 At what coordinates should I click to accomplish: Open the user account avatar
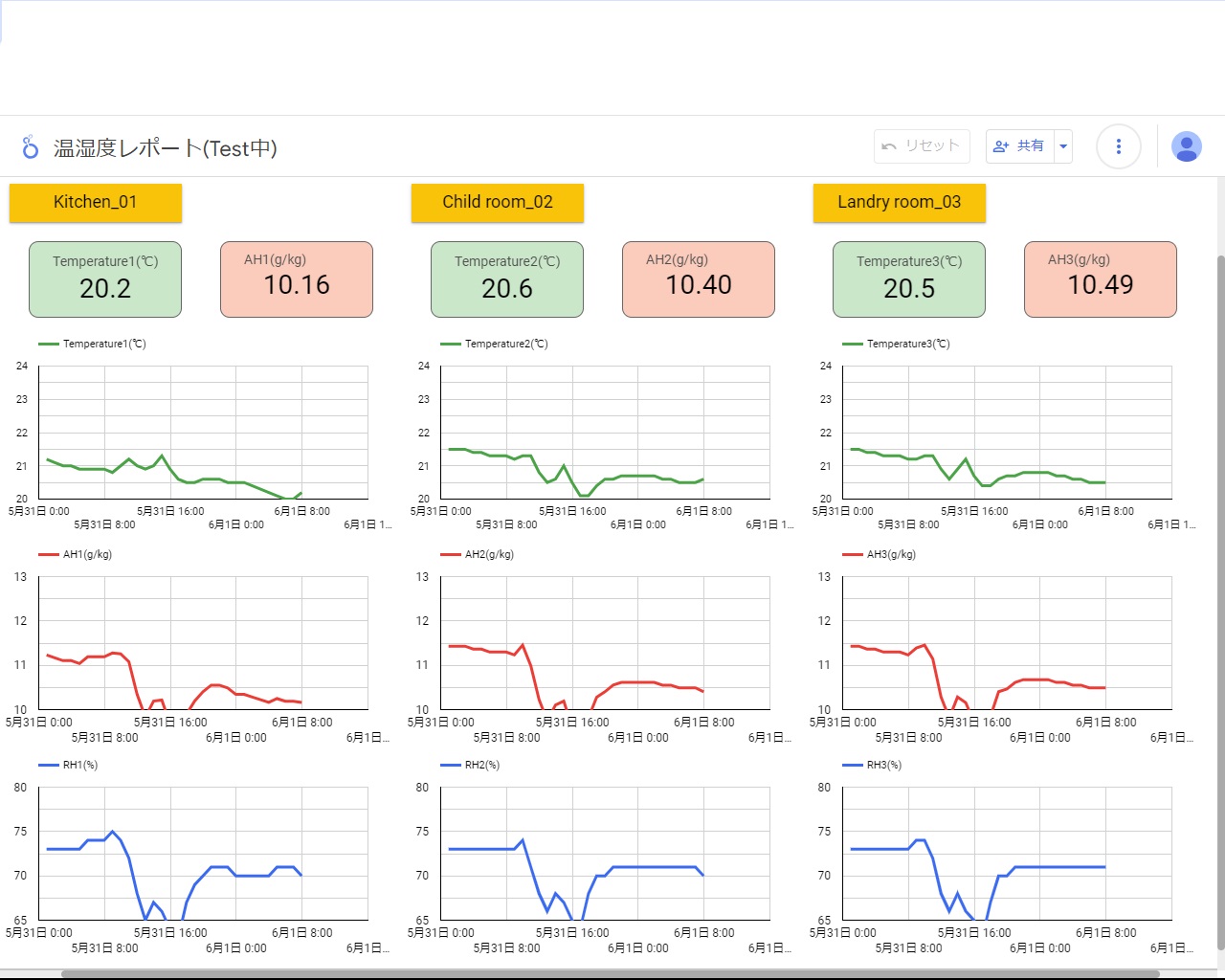1186,147
